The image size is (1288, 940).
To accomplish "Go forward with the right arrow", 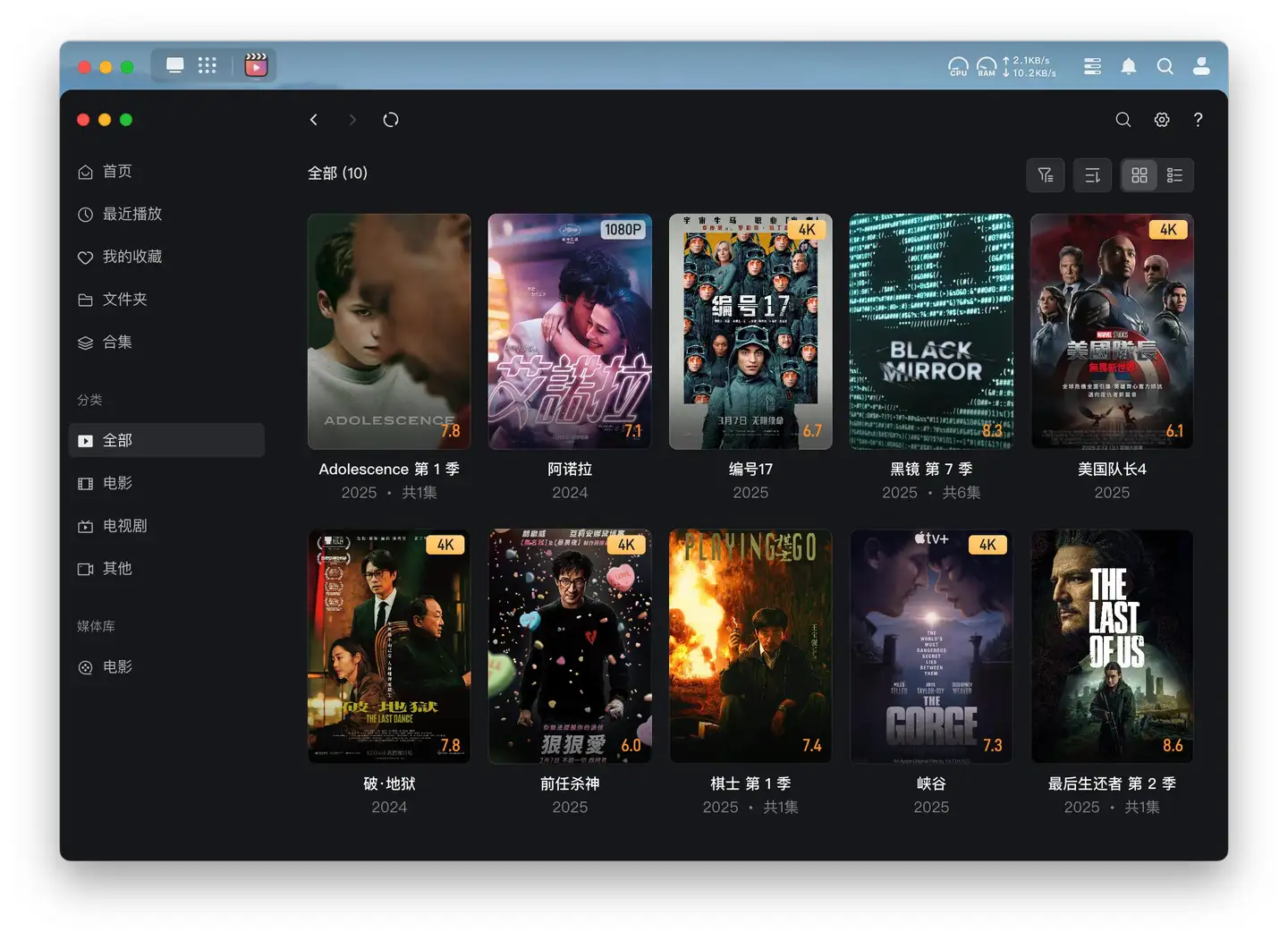I will coord(352,120).
